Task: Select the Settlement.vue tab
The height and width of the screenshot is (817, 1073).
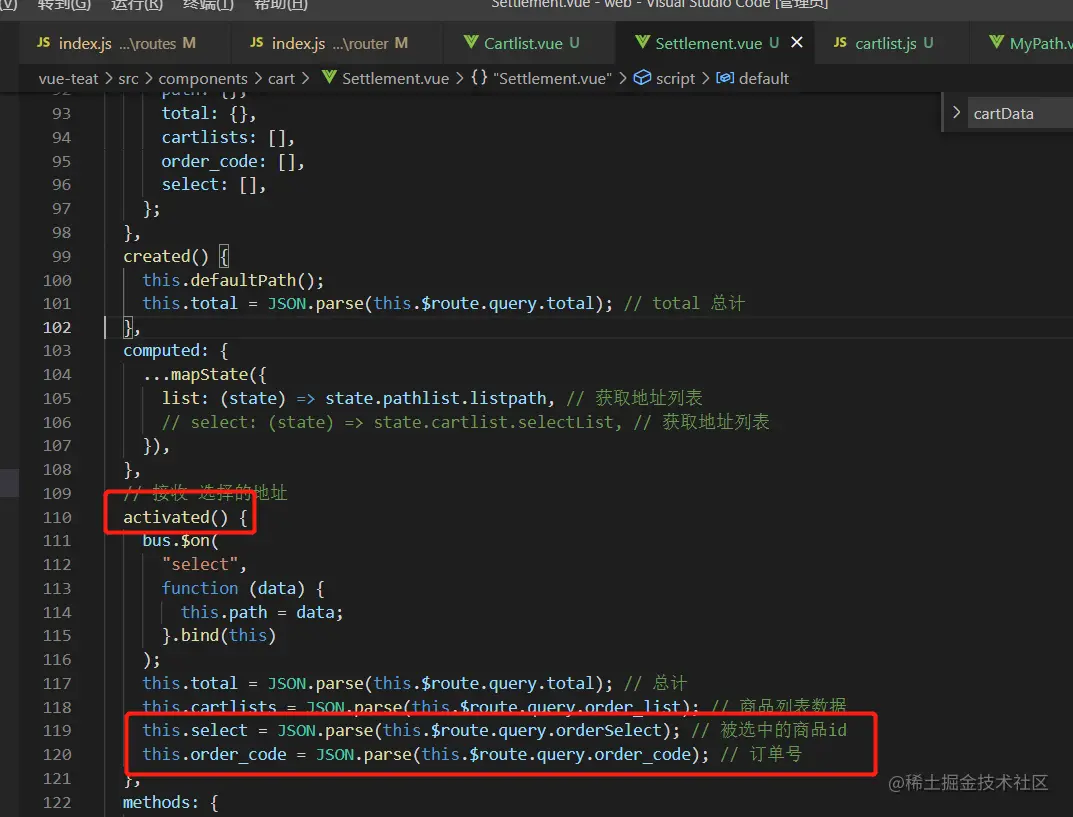Action: tap(707, 43)
